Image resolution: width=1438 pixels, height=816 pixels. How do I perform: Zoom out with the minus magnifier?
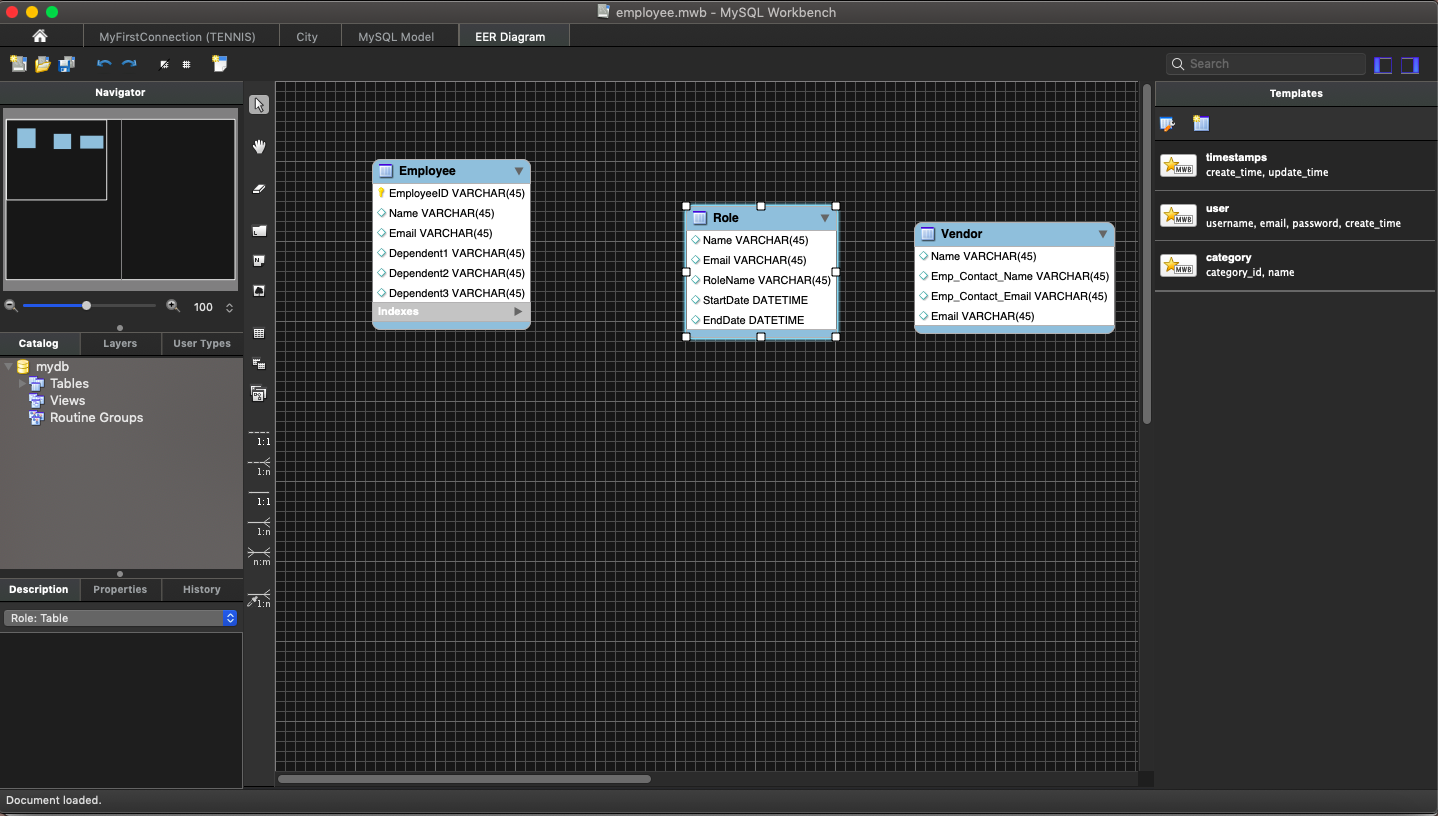click(x=12, y=306)
